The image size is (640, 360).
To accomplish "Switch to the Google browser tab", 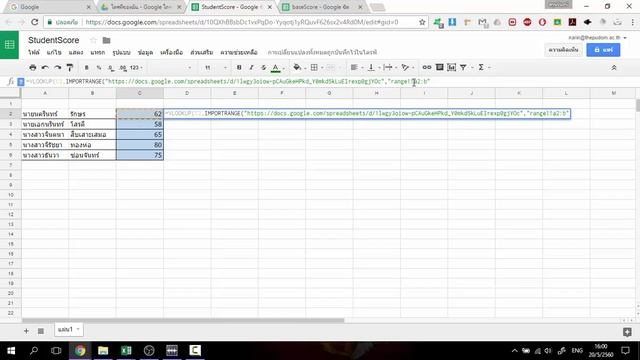I will (50, 7).
